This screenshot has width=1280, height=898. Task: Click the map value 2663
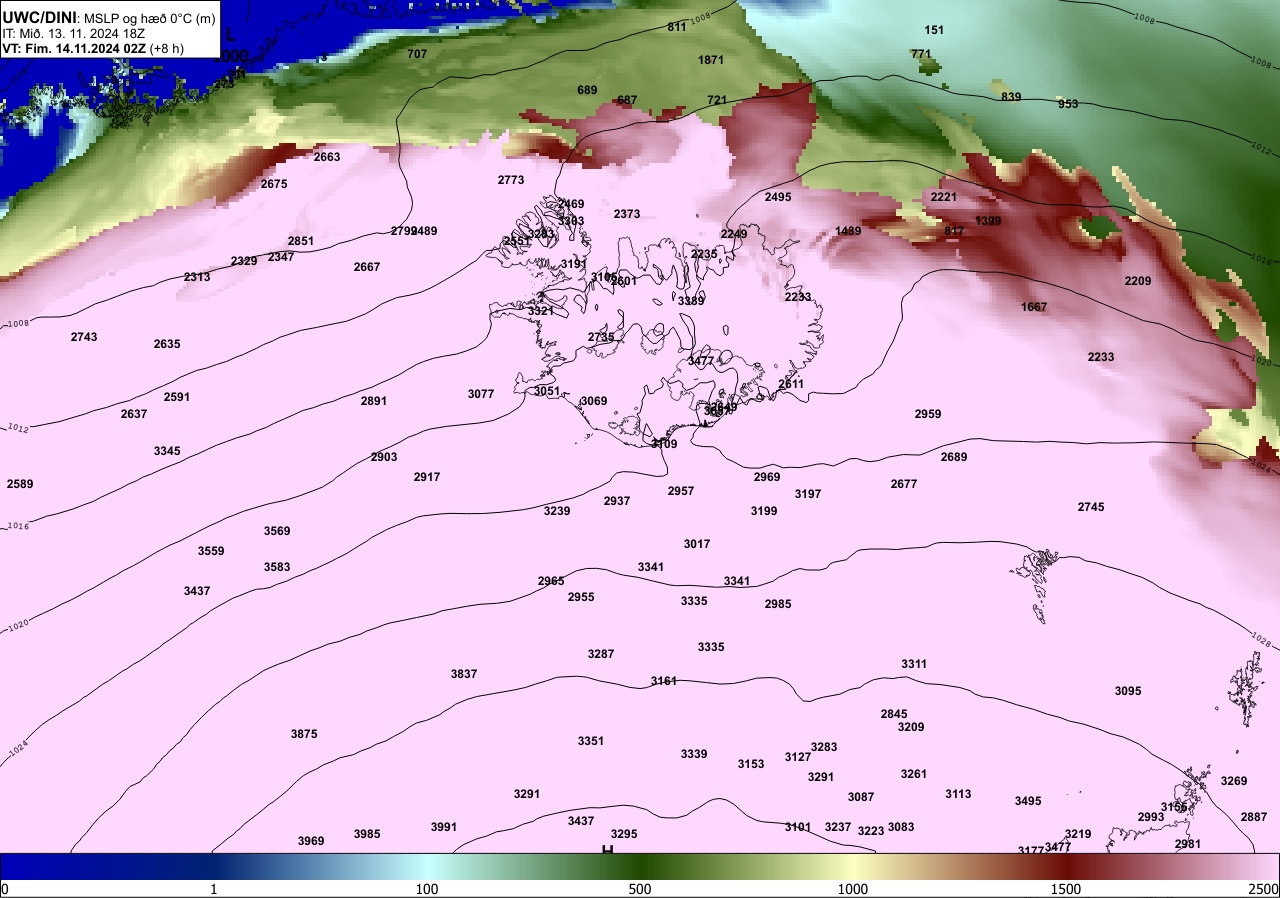point(327,157)
